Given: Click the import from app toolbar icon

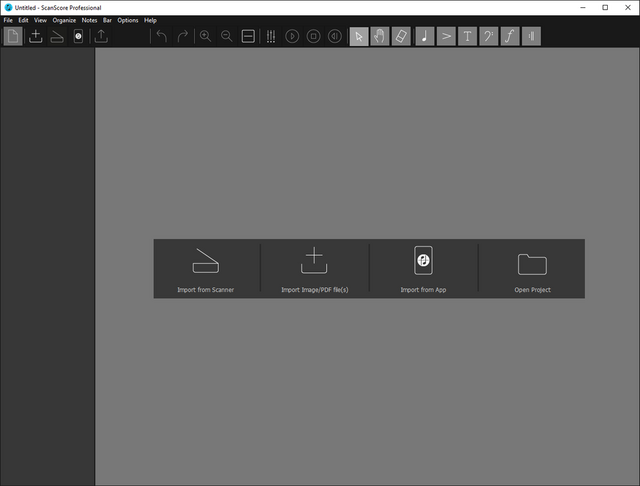Looking at the screenshot, I should [x=78, y=36].
